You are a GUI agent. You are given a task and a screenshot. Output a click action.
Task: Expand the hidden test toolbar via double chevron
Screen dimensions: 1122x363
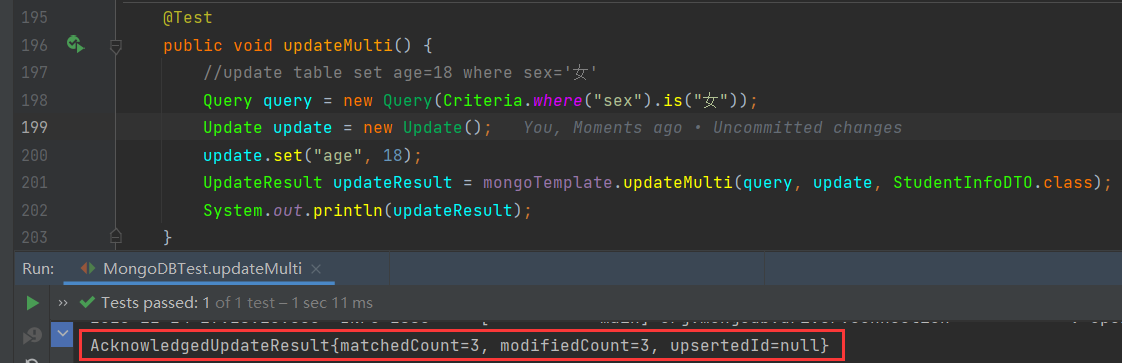point(63,303)
